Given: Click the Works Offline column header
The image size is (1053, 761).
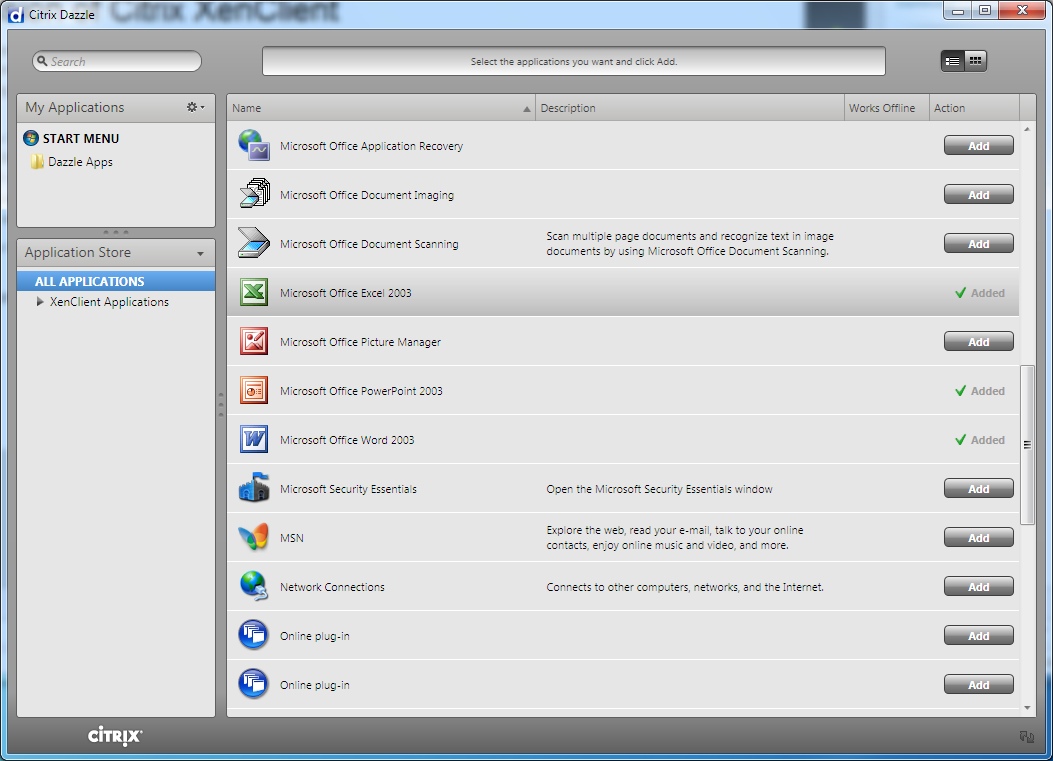Looking at the screenshot, I should [886, 108].
